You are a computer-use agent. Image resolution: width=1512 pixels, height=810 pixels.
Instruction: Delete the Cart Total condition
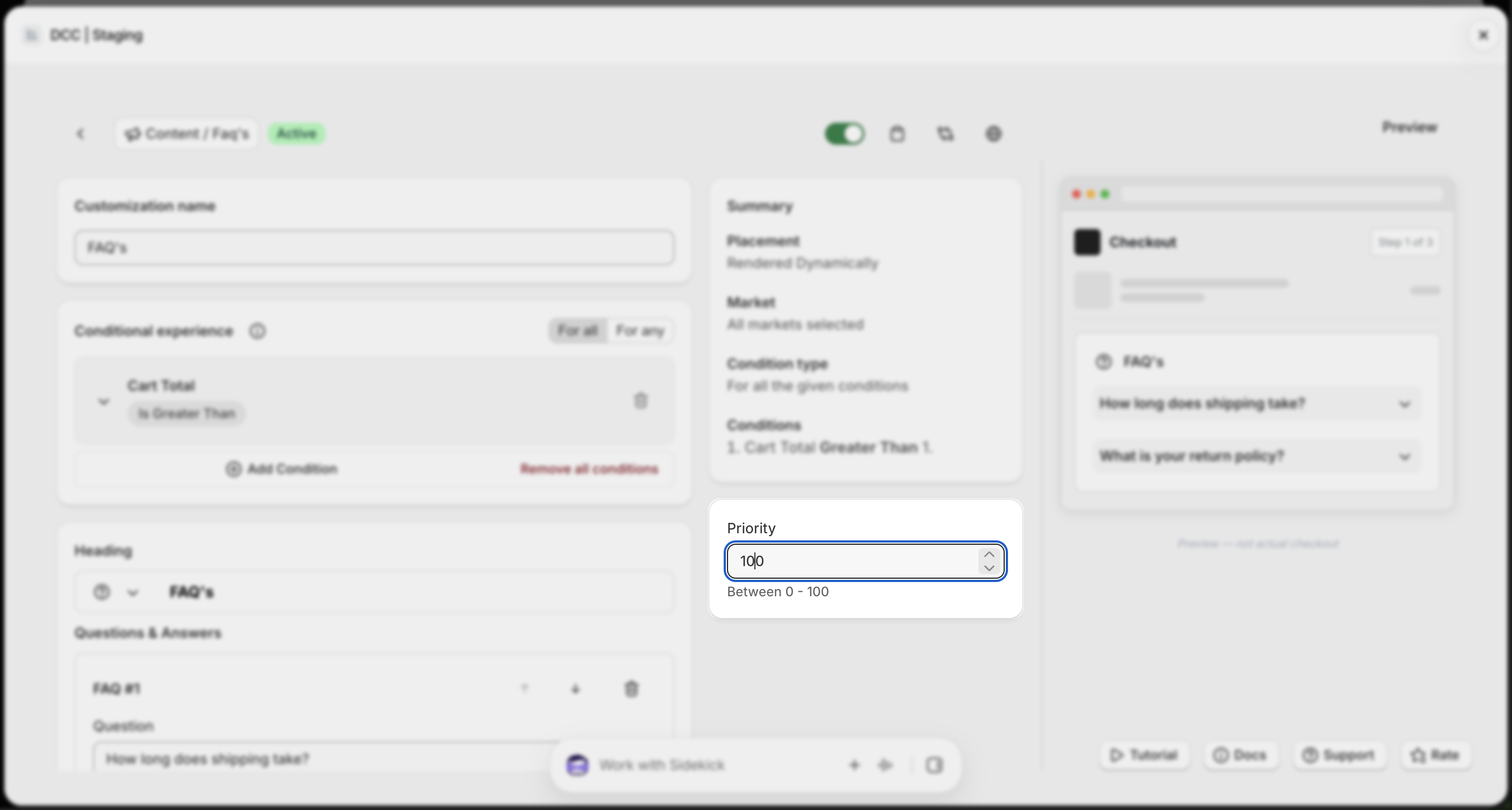[640, 401]
